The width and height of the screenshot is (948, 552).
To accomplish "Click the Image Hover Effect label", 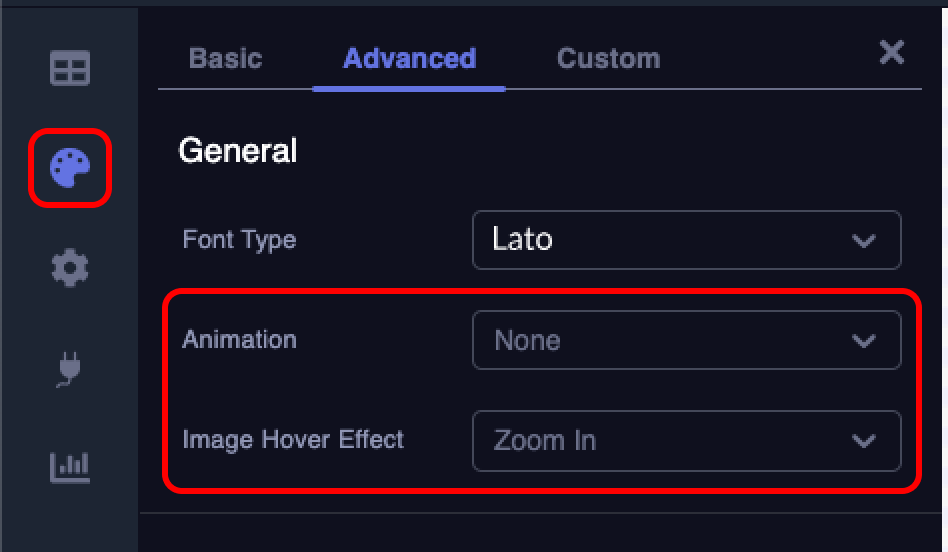I will (293, 440).
